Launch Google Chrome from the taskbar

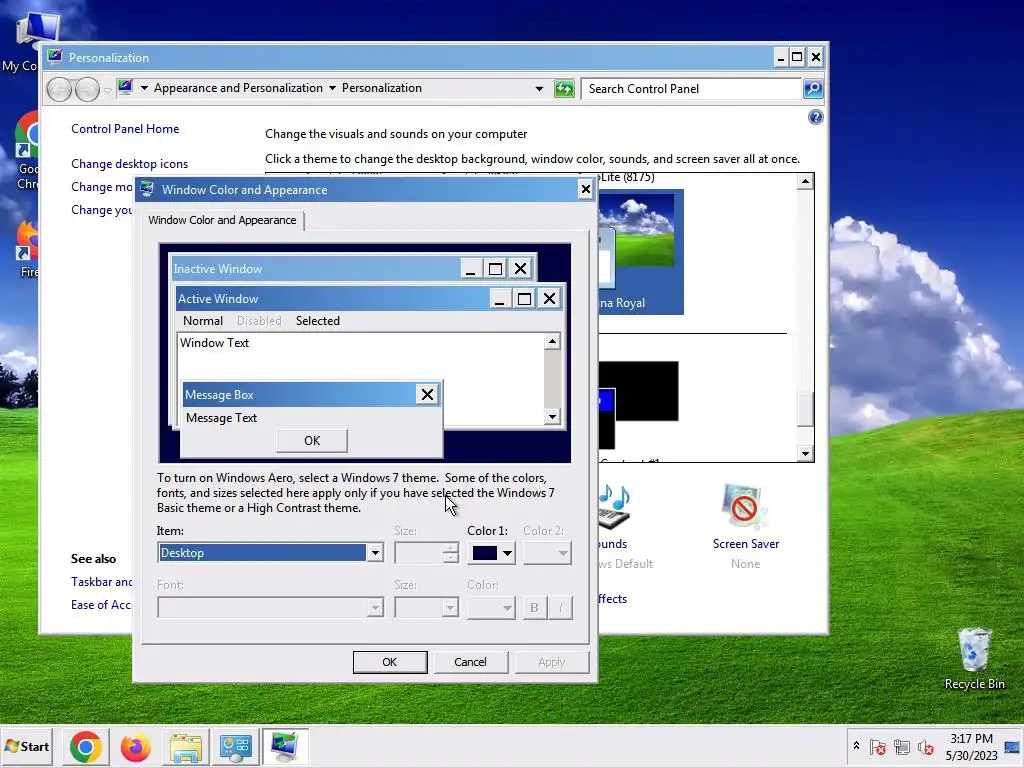click(86, 746)
